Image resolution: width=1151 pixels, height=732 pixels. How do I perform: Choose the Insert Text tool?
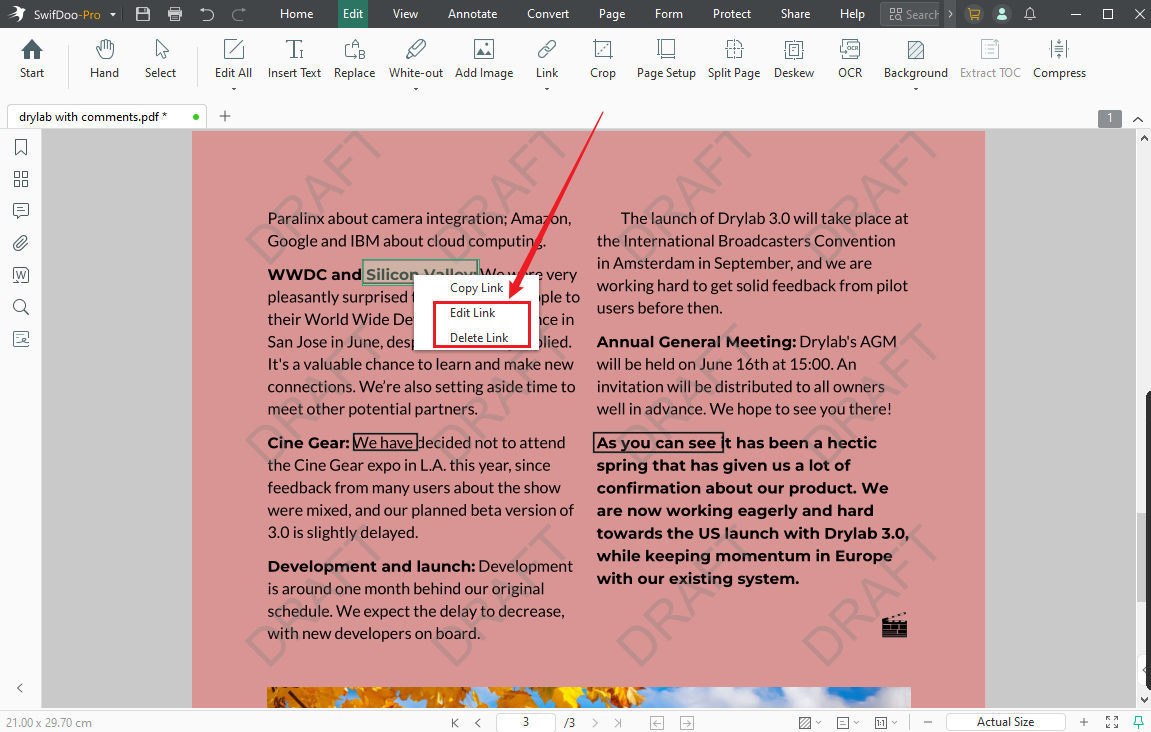coord(294,59)
